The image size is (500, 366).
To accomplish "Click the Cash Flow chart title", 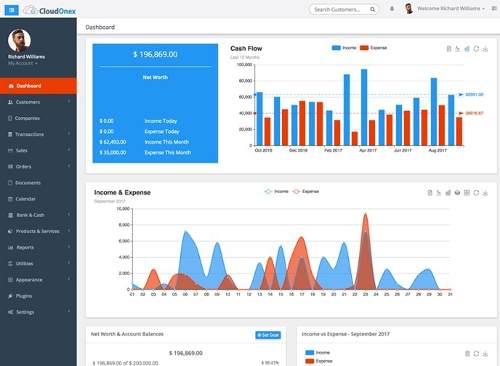I will (246, 49).
